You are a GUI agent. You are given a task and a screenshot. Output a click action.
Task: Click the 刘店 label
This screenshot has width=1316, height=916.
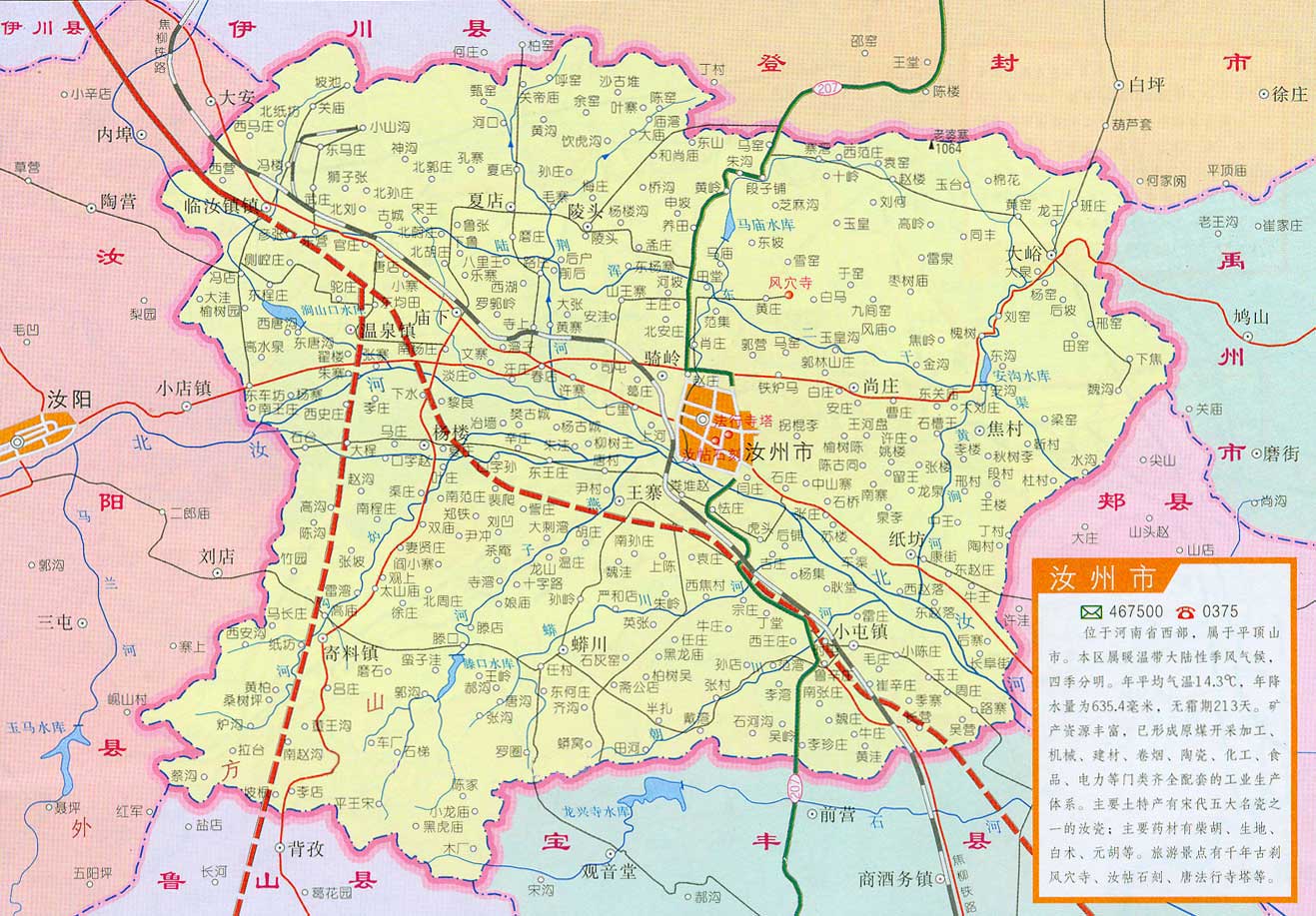coord(216,555)
